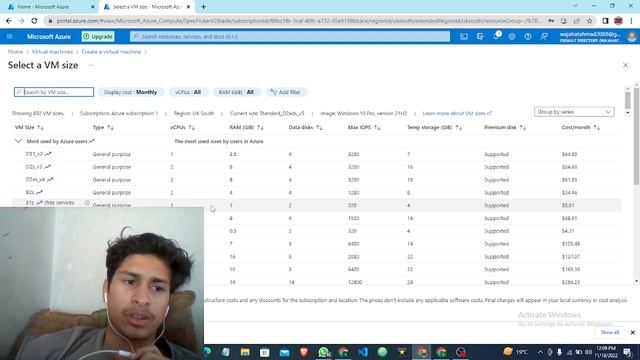Collapse the Most used by Azure users group
This screenshot has width=640, height=360.
(x=18, y=141)
